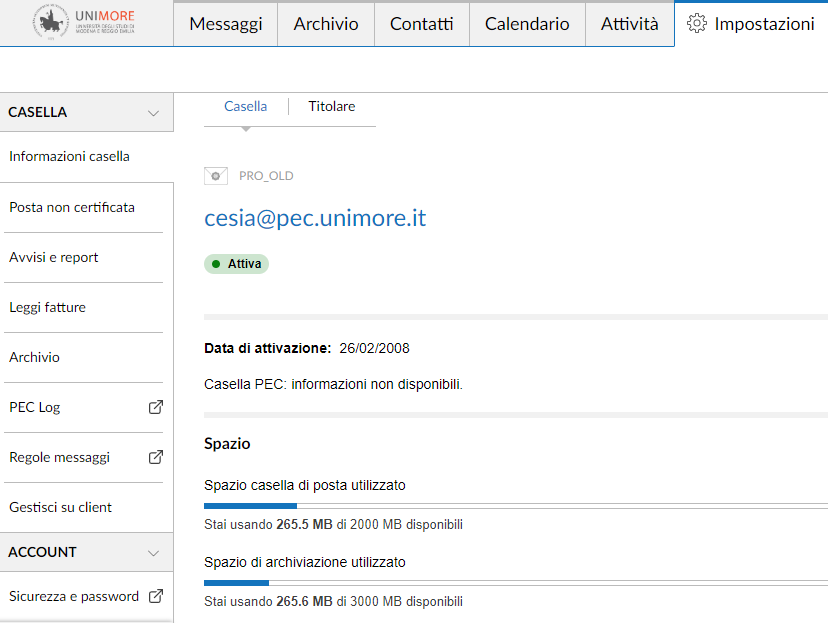Click external link icon beside Regole messaggi
This screenshot has width=828, height=623.
coord(155,457)
